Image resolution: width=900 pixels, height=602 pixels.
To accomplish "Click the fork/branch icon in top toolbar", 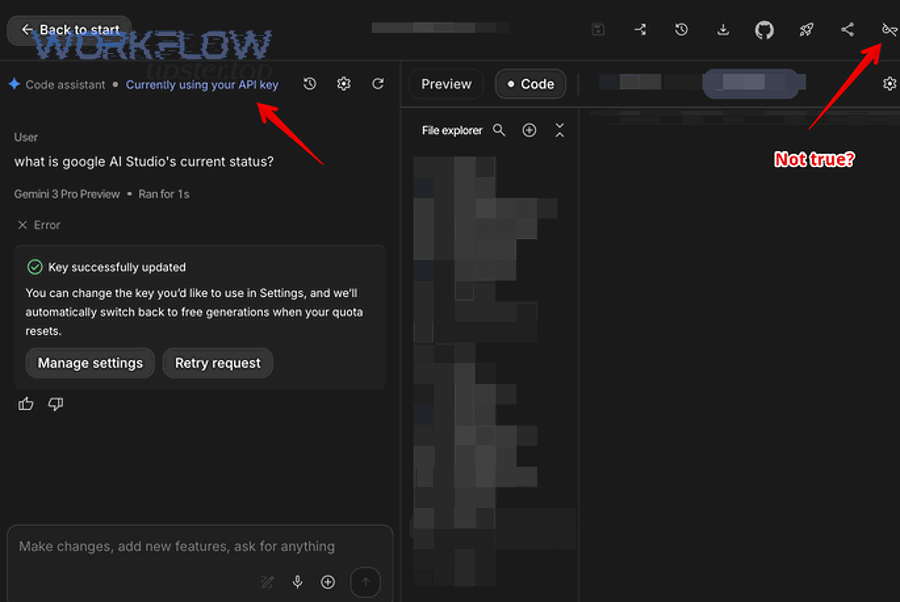I will (x=640, y=30).
